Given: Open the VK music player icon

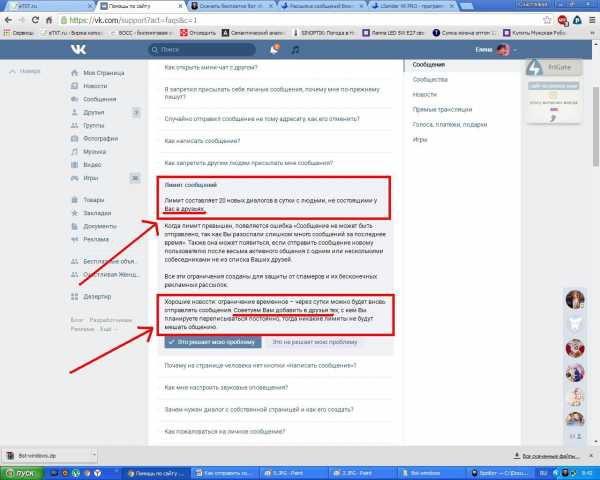Looking at the screenshot, I should point(295,50).
